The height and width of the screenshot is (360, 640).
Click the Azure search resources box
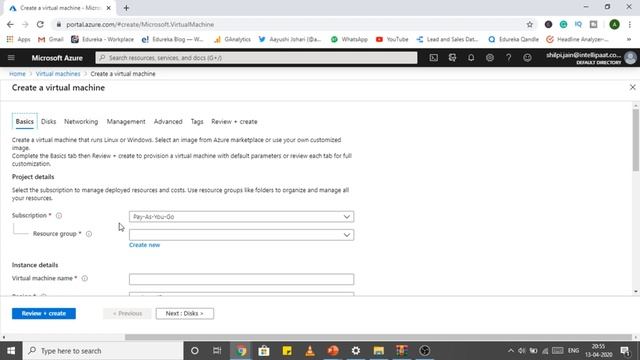click(256, 58)
